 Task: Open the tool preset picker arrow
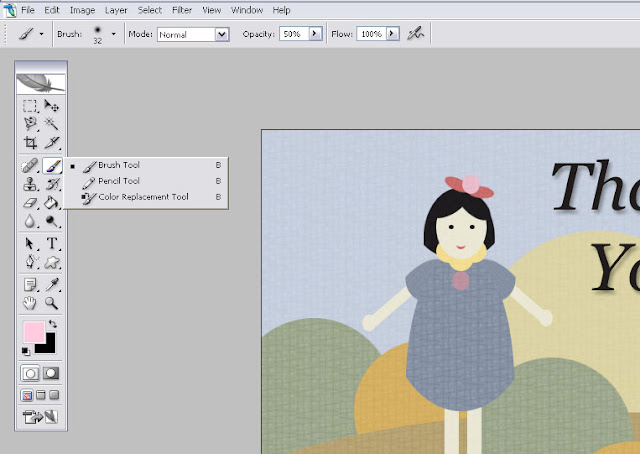coord(41,34)
